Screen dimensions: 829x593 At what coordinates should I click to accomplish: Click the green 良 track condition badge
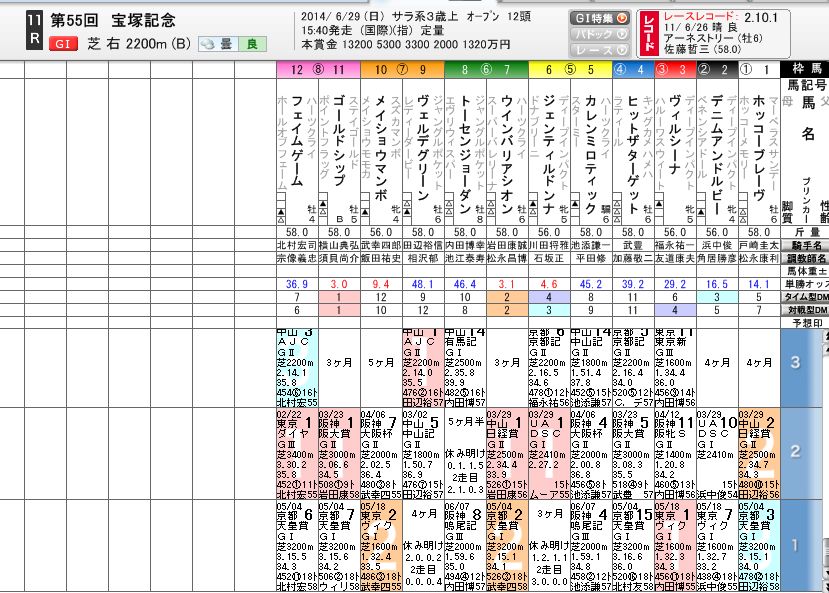[x=254, y=44]
